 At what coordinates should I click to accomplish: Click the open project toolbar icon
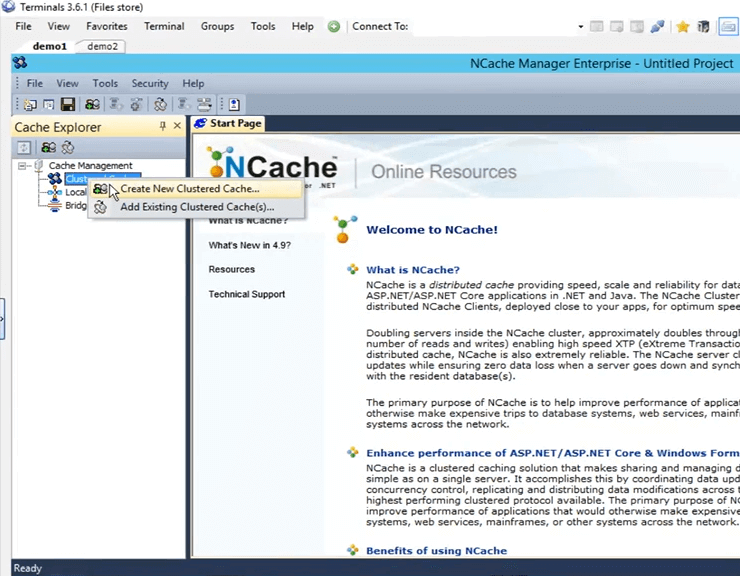(x=49, y=104)
